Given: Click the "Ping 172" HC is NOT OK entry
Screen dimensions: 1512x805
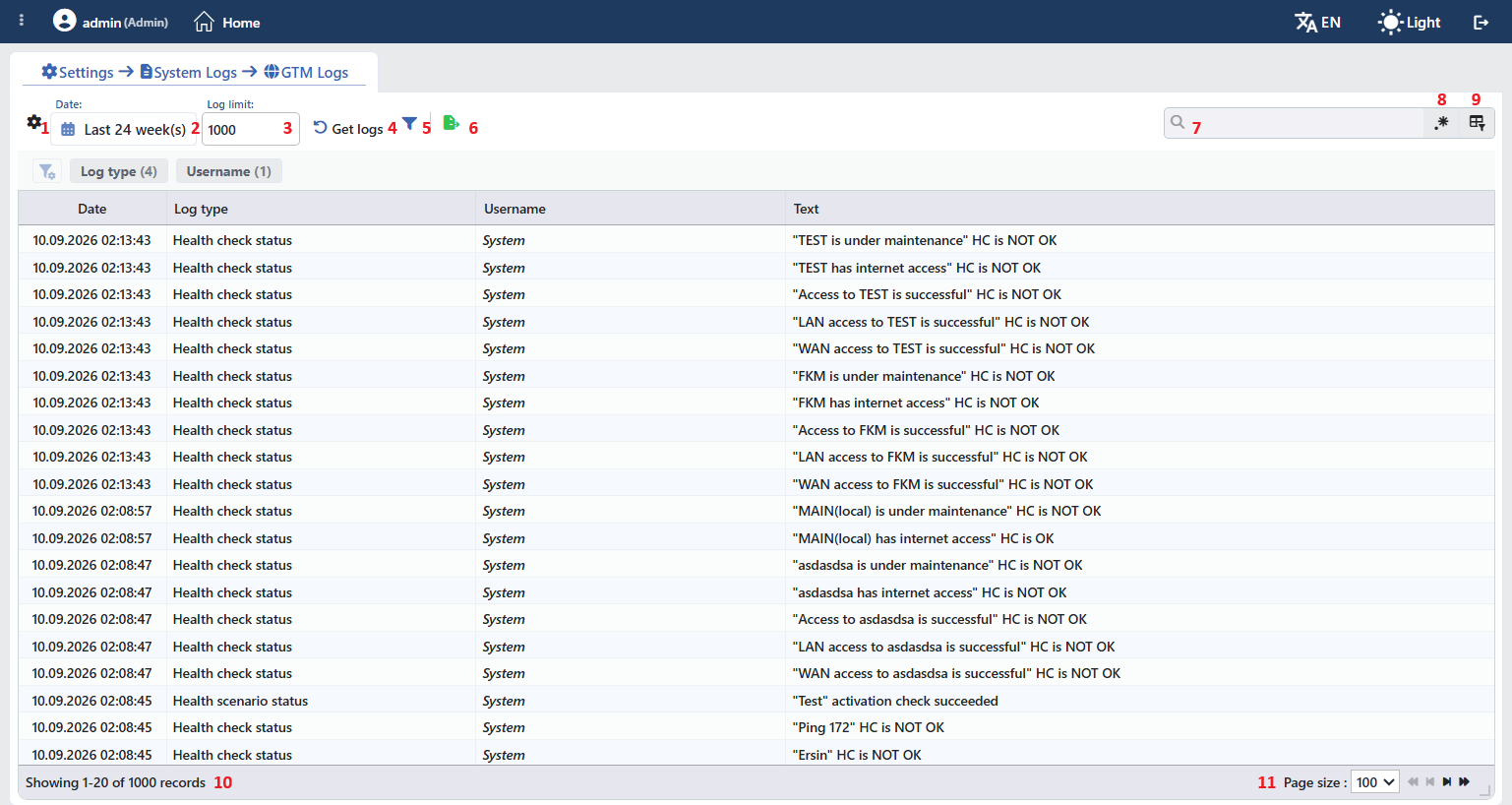Looking at the screenshot, I should tap(869, 727).
